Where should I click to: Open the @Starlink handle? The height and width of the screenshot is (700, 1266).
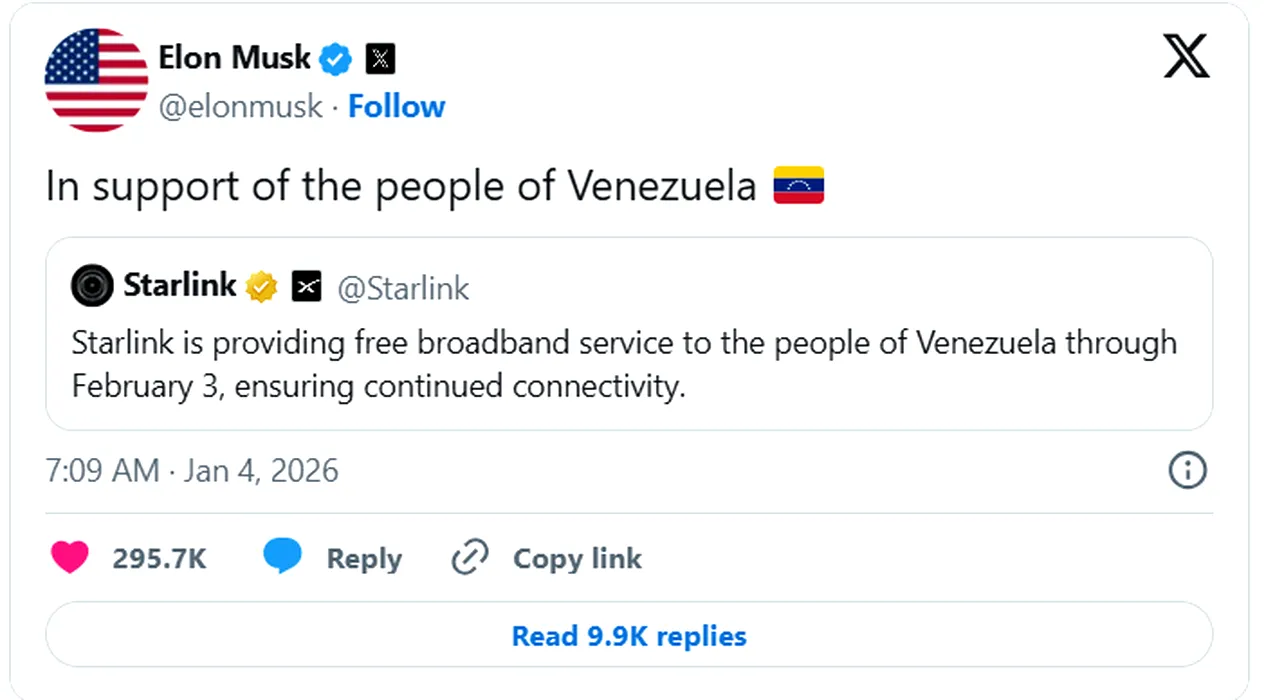pos(403,288)
